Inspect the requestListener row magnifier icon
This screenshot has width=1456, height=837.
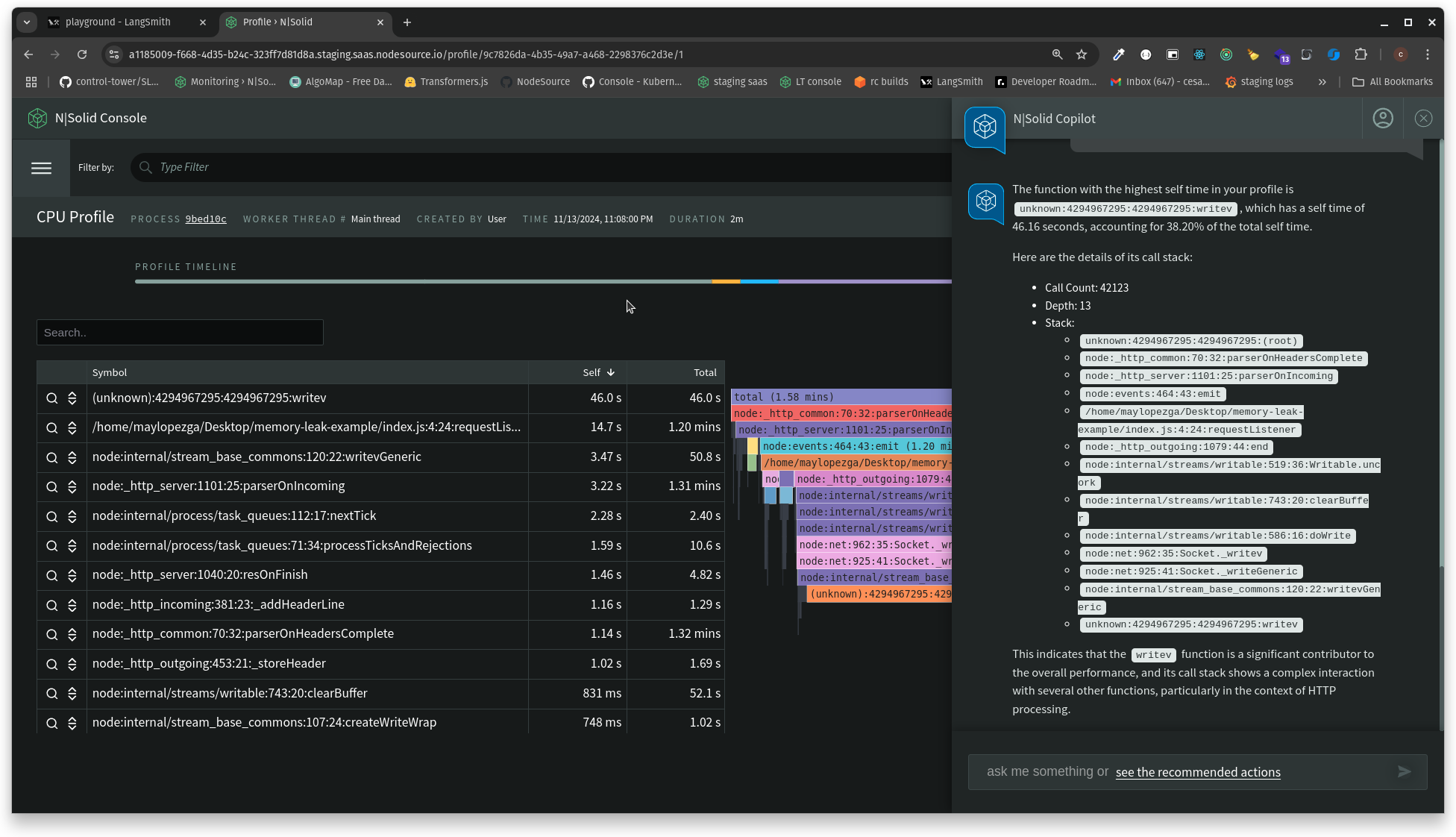coord(51,428)
